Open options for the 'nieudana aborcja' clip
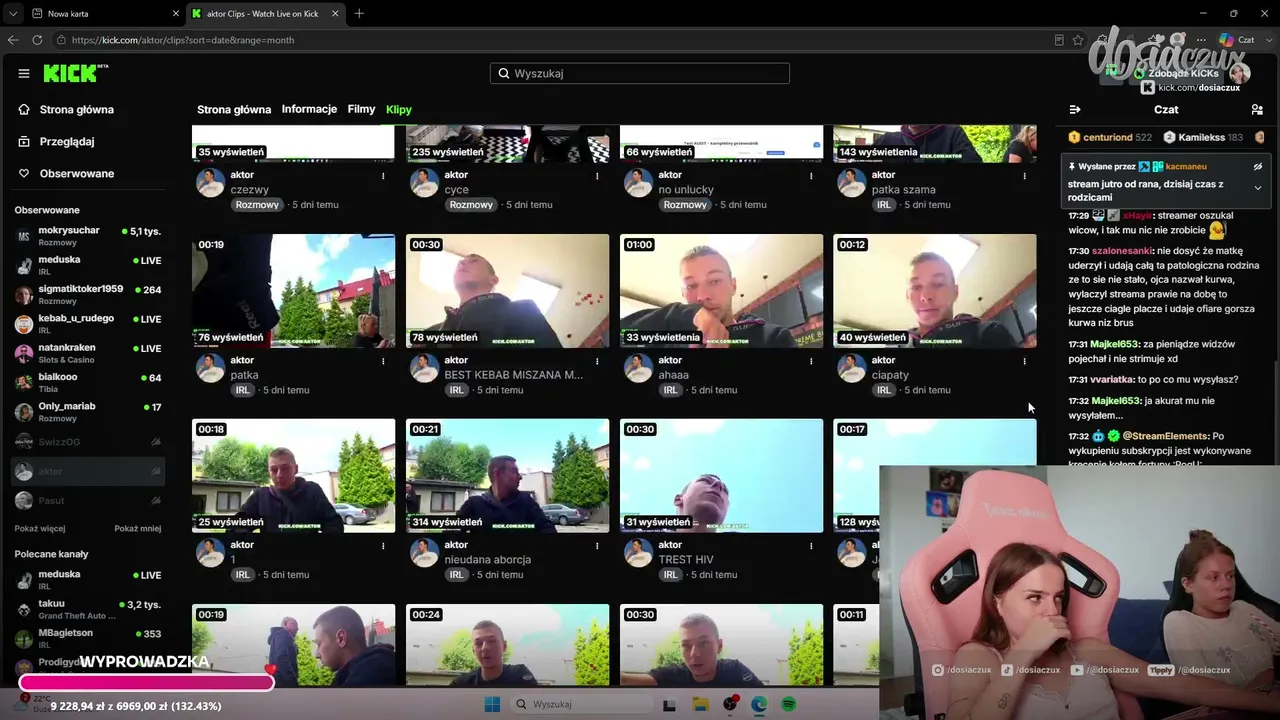The width and height of the screenshot is (1280, 720). [x=597, y=546]
